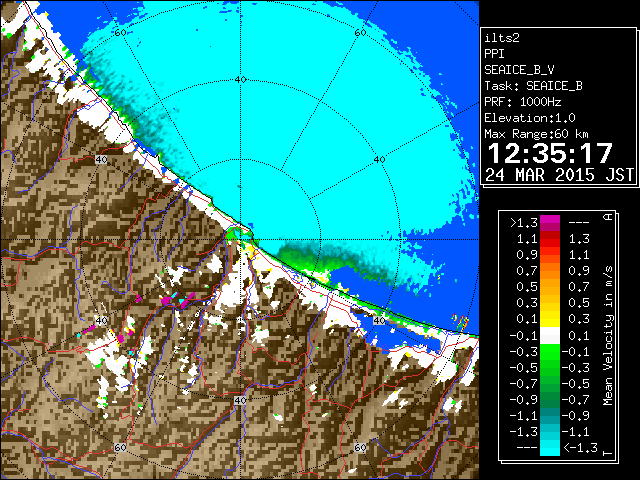Click the 'PRF: 1000Hz' text
The image size is (640, 480).
[523, 102]
